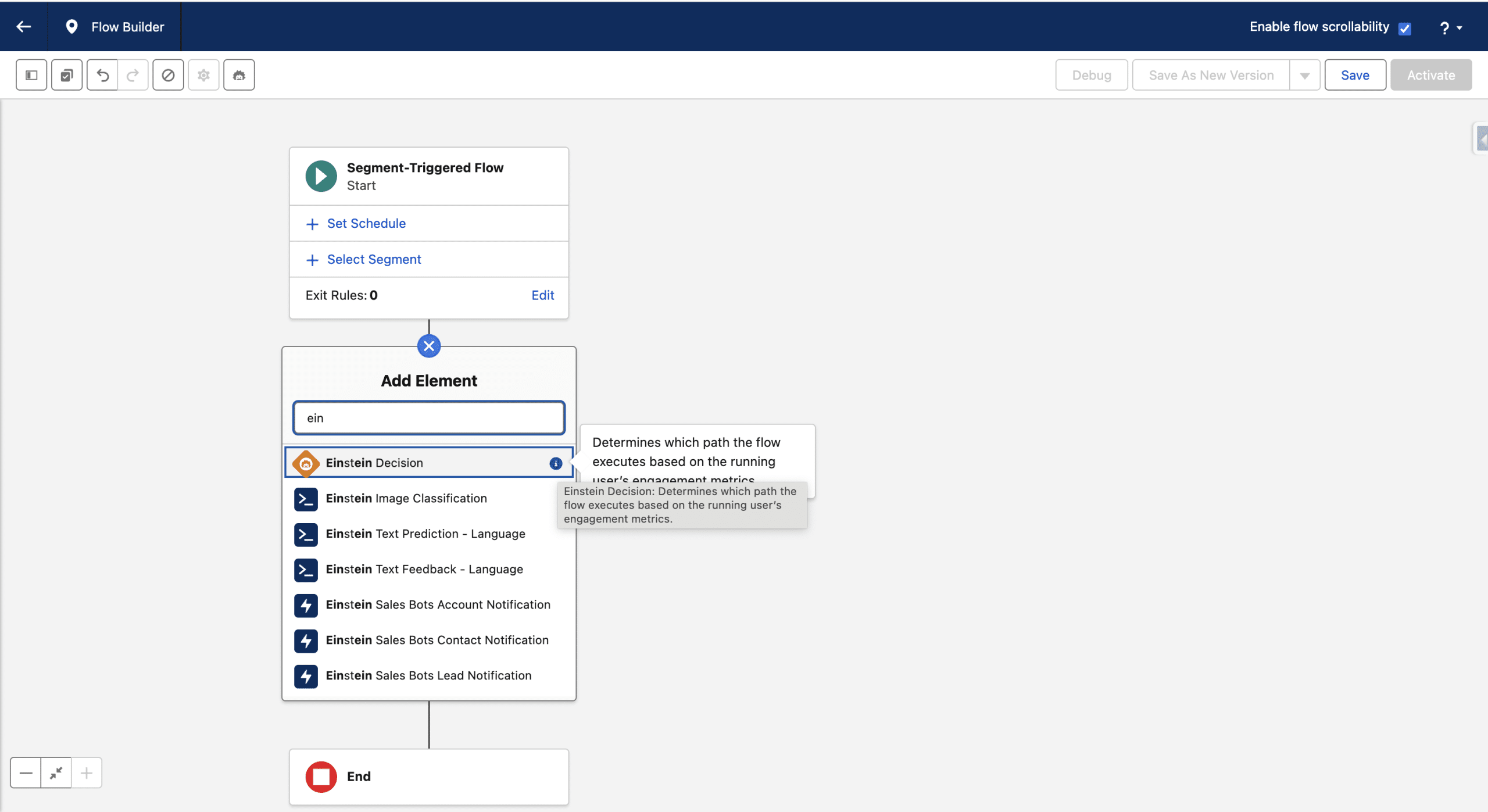Click the Einstein bot toolbar icon
Image resolution: width=1488 pixels, height=812 pixels.
pyautogui.click(x=239, y=75)
